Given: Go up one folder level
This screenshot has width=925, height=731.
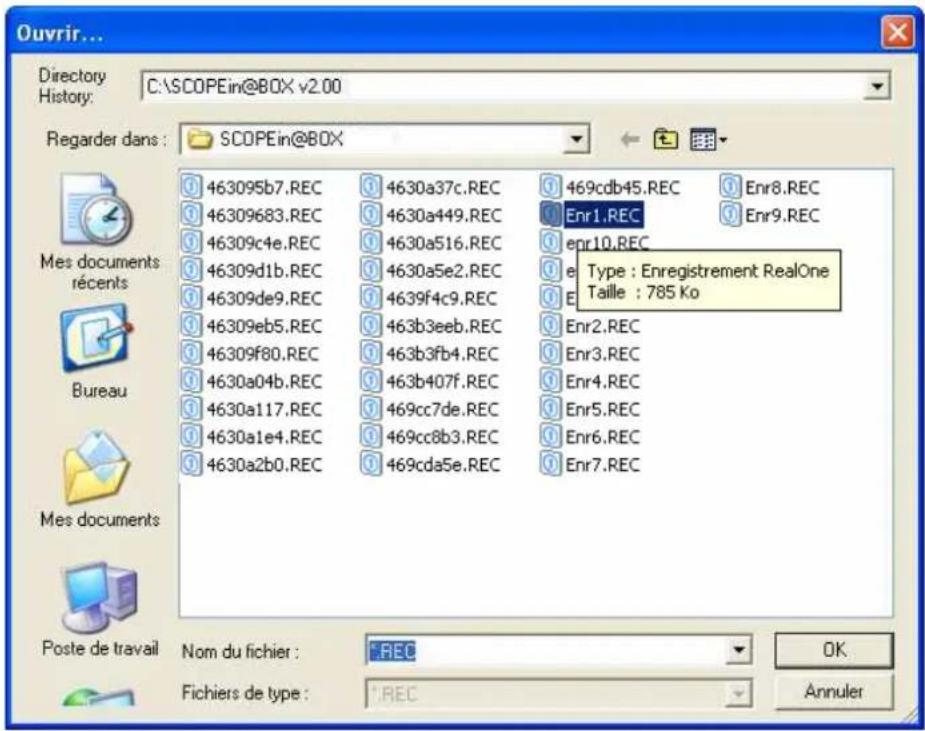Looking at the screenshot, I should [x=665, y=140].
